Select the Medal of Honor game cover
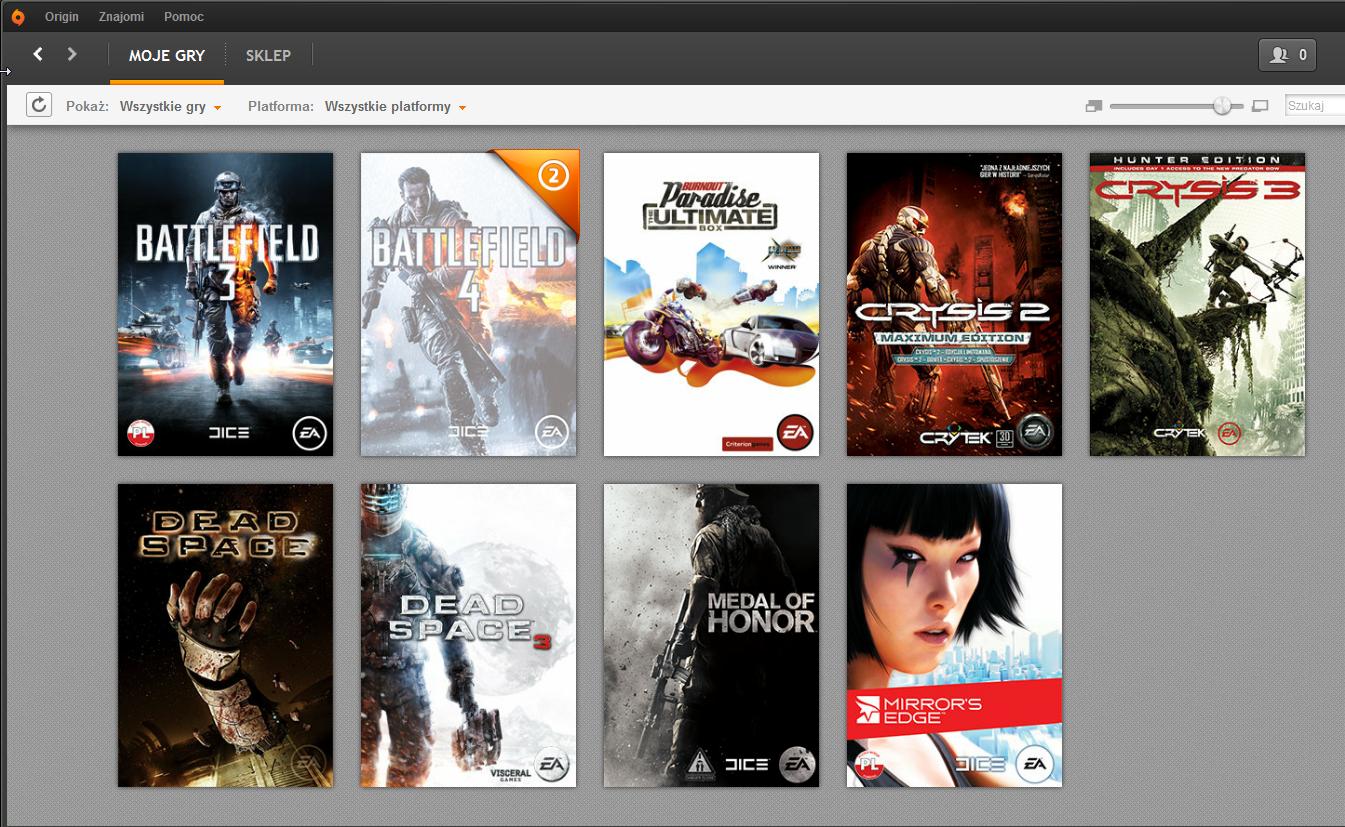Viewport: 1345px width, 827px height. pyautogui.click(x=711, y=636)
